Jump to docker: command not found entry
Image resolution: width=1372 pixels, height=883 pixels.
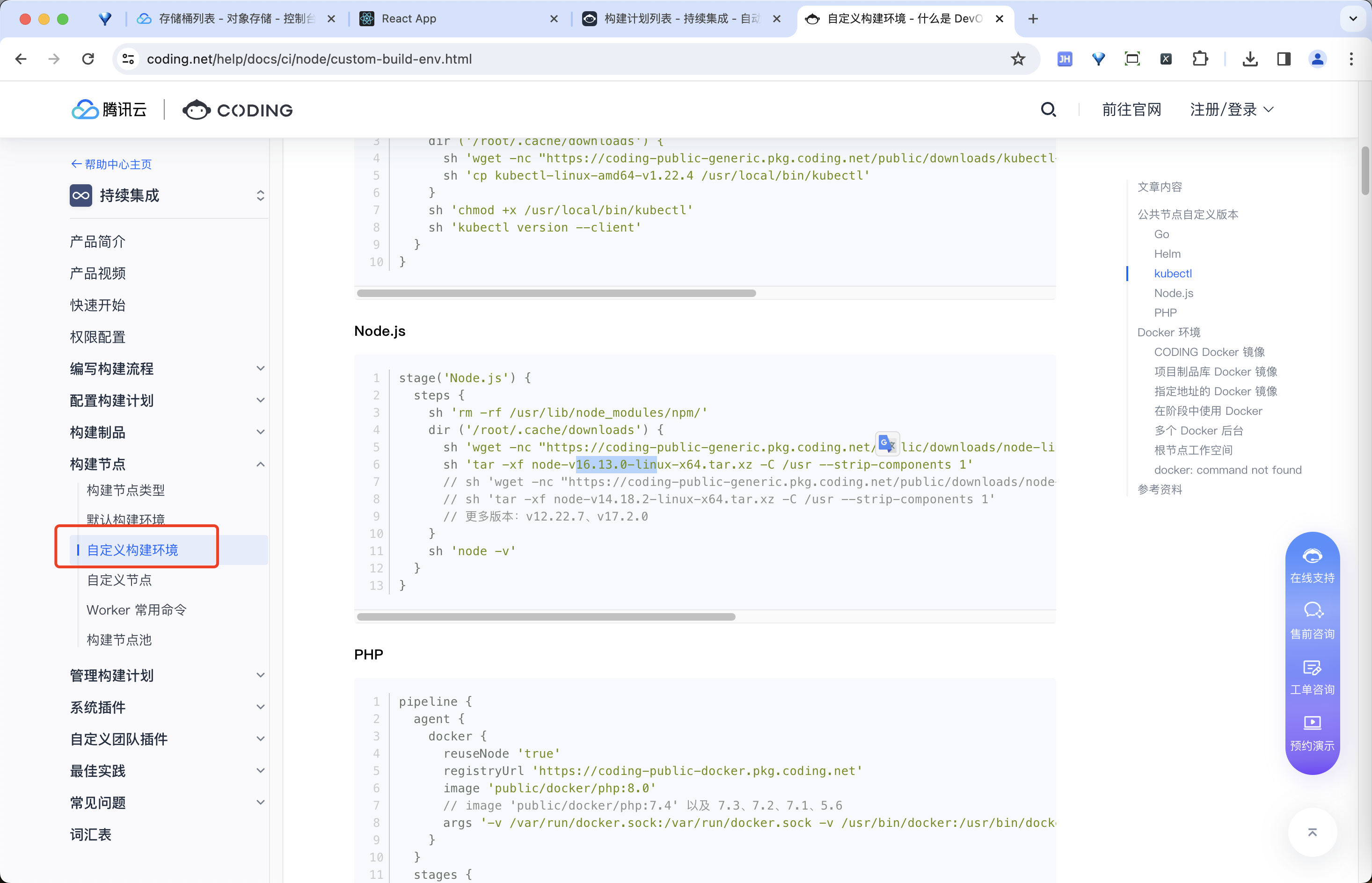1227,470
